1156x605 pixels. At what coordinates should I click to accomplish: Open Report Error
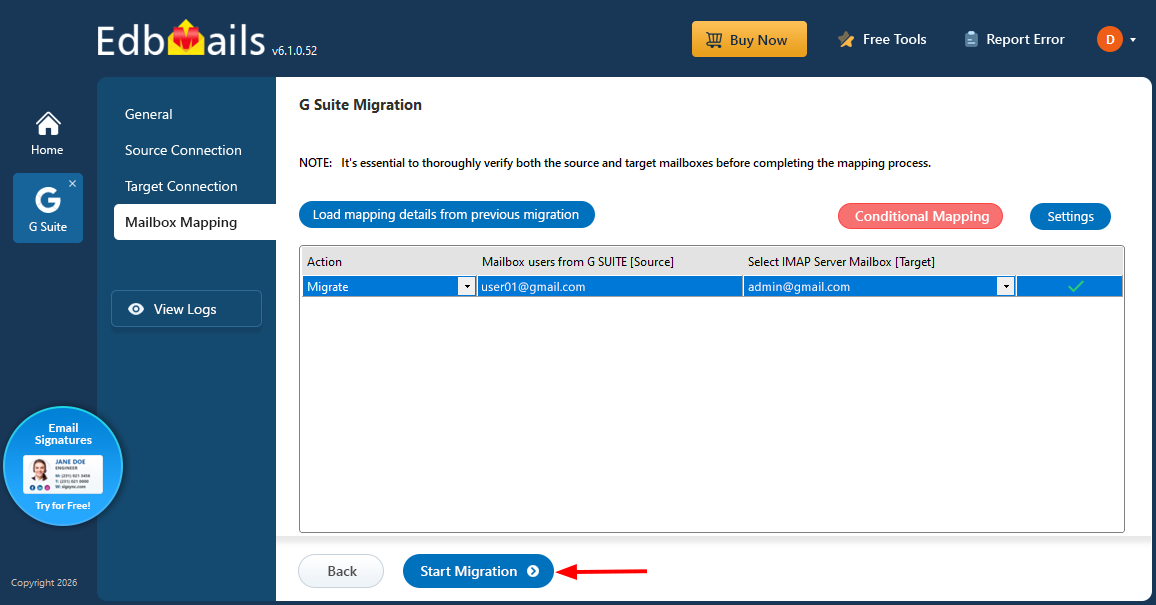pos(1014,40)
